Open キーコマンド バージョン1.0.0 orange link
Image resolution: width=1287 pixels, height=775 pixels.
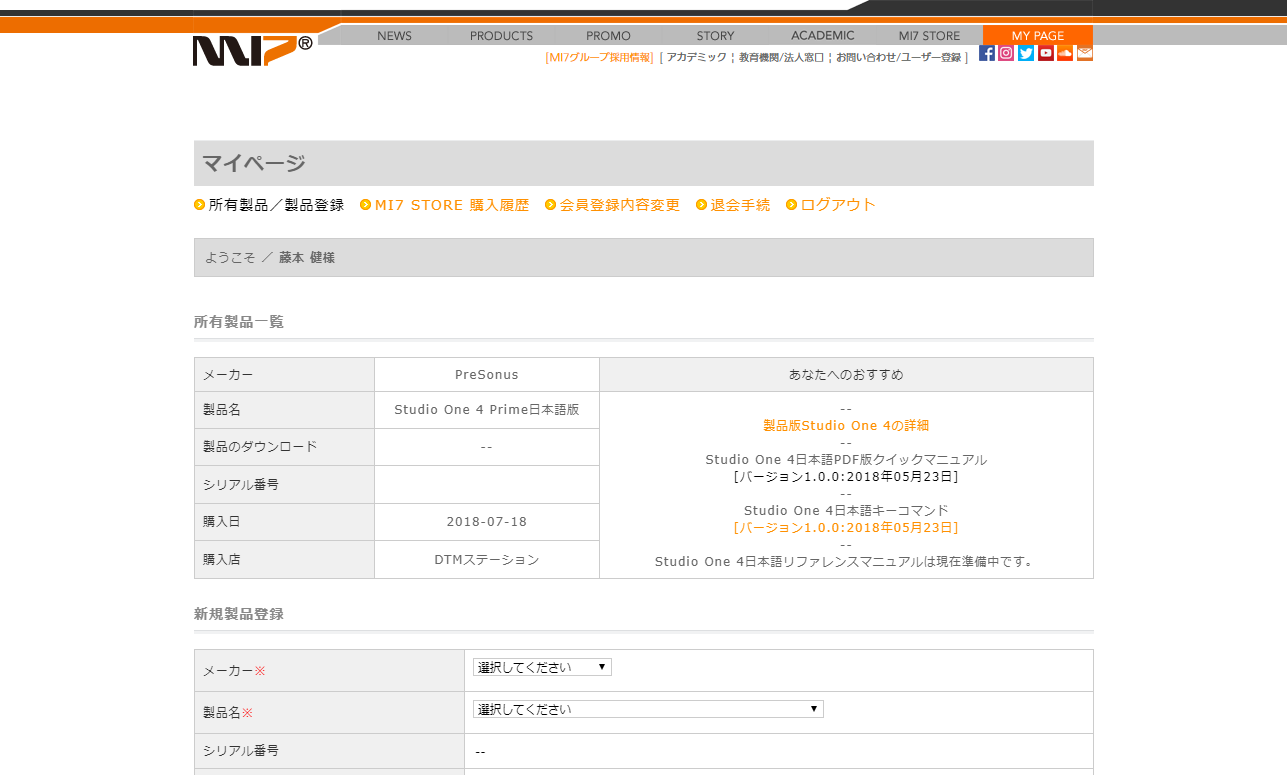coord(846,527)
